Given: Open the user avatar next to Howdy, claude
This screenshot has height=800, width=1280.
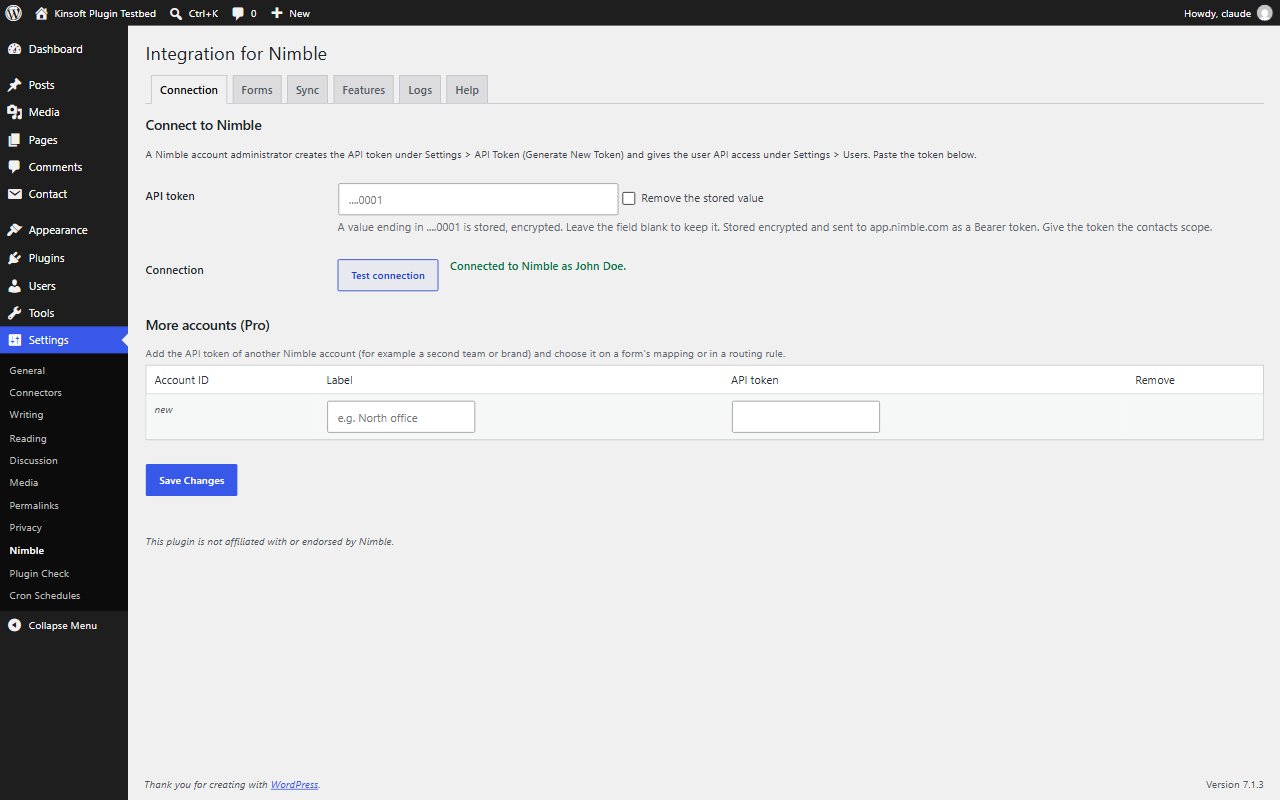Looking at the screenshot, I should tap(1264, 13).
